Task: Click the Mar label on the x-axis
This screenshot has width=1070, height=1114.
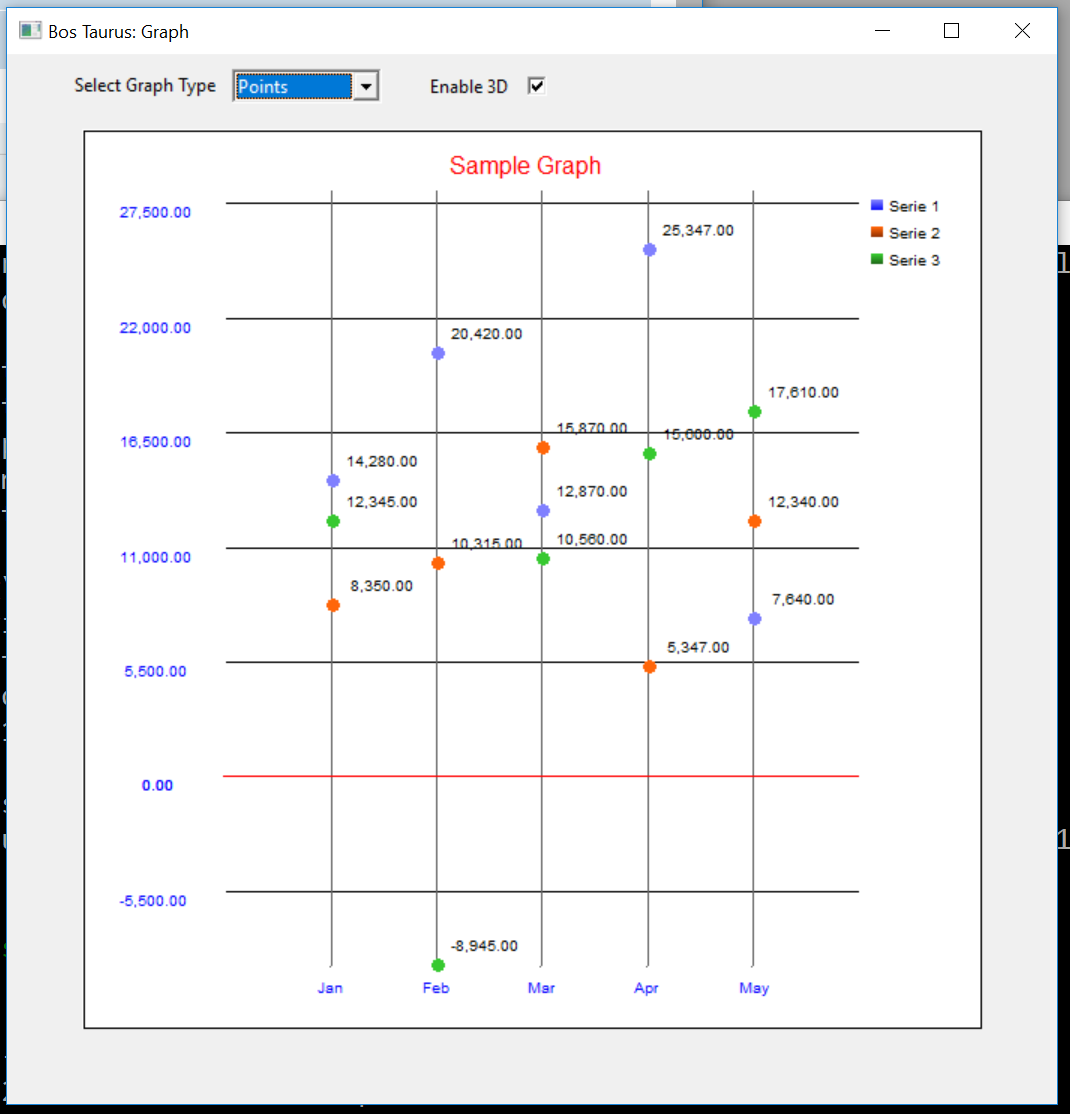Action: pos(541,988)
